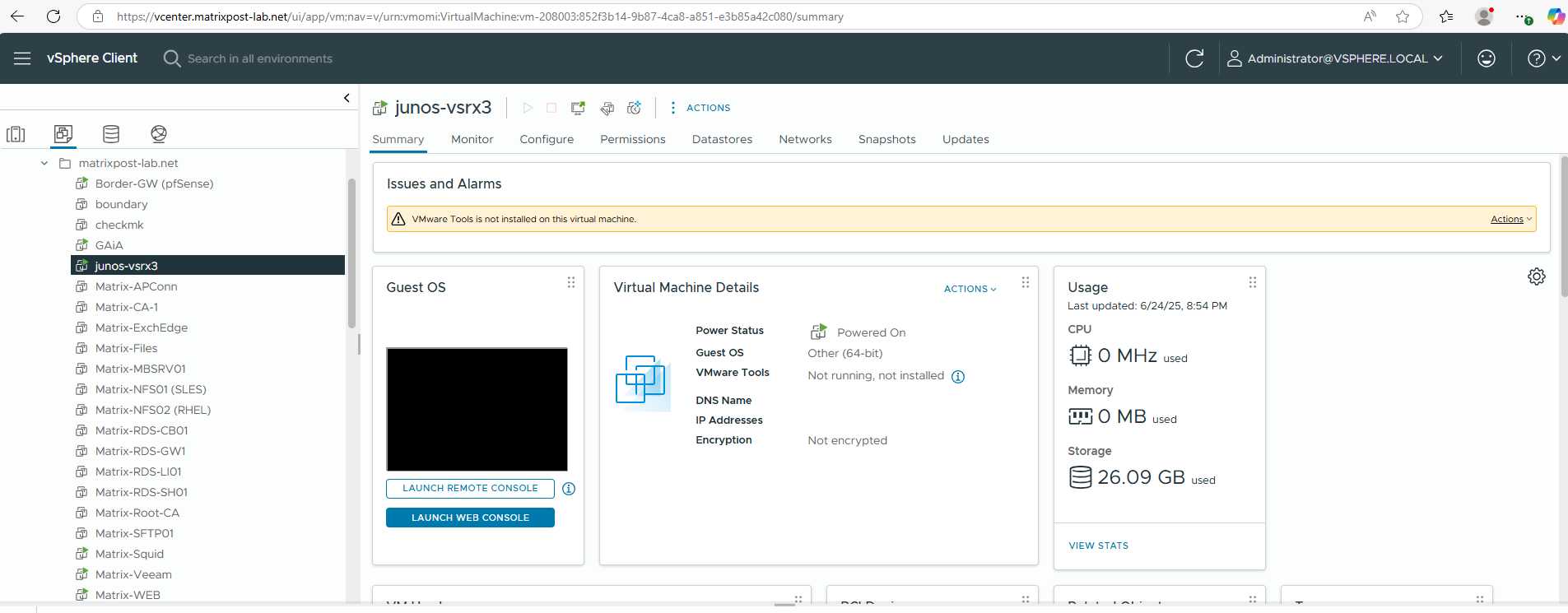This screenshot has height=613, width=1568.
Task: Click the VMware Tools info icon
Action: pyautogui.click(x=958, y=377)
